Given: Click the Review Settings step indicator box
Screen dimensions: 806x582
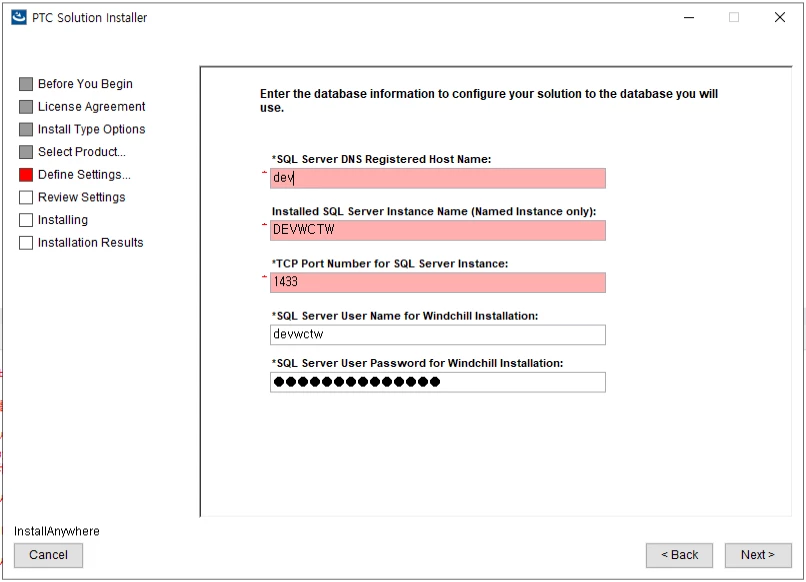Looking at the screenshot, I should [x=26, y=197].
